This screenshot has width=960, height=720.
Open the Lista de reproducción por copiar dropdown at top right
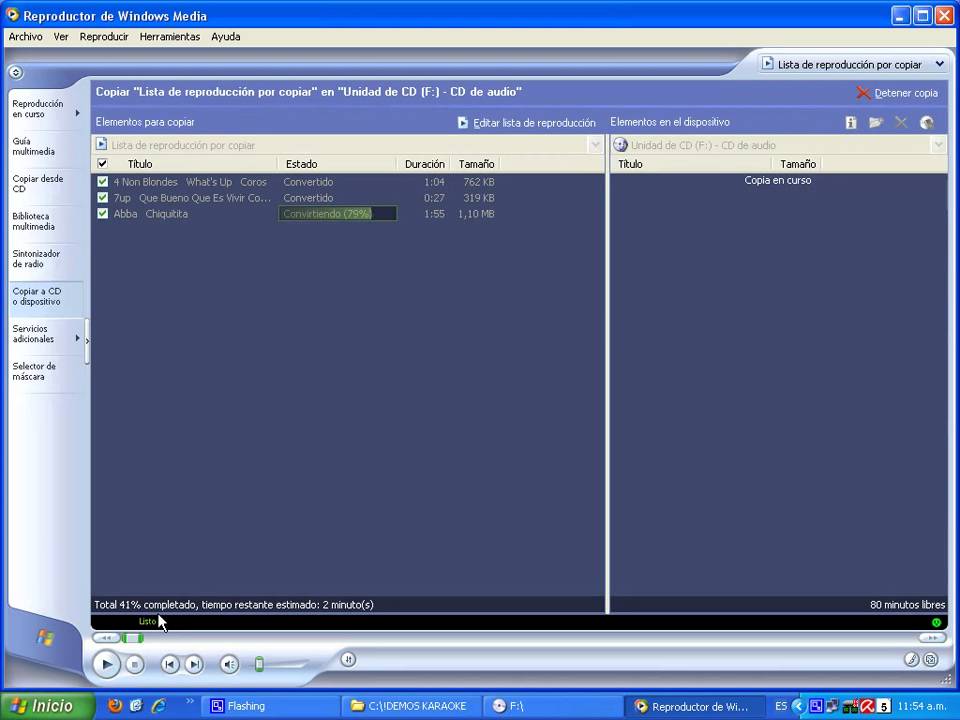pos(940,64)
